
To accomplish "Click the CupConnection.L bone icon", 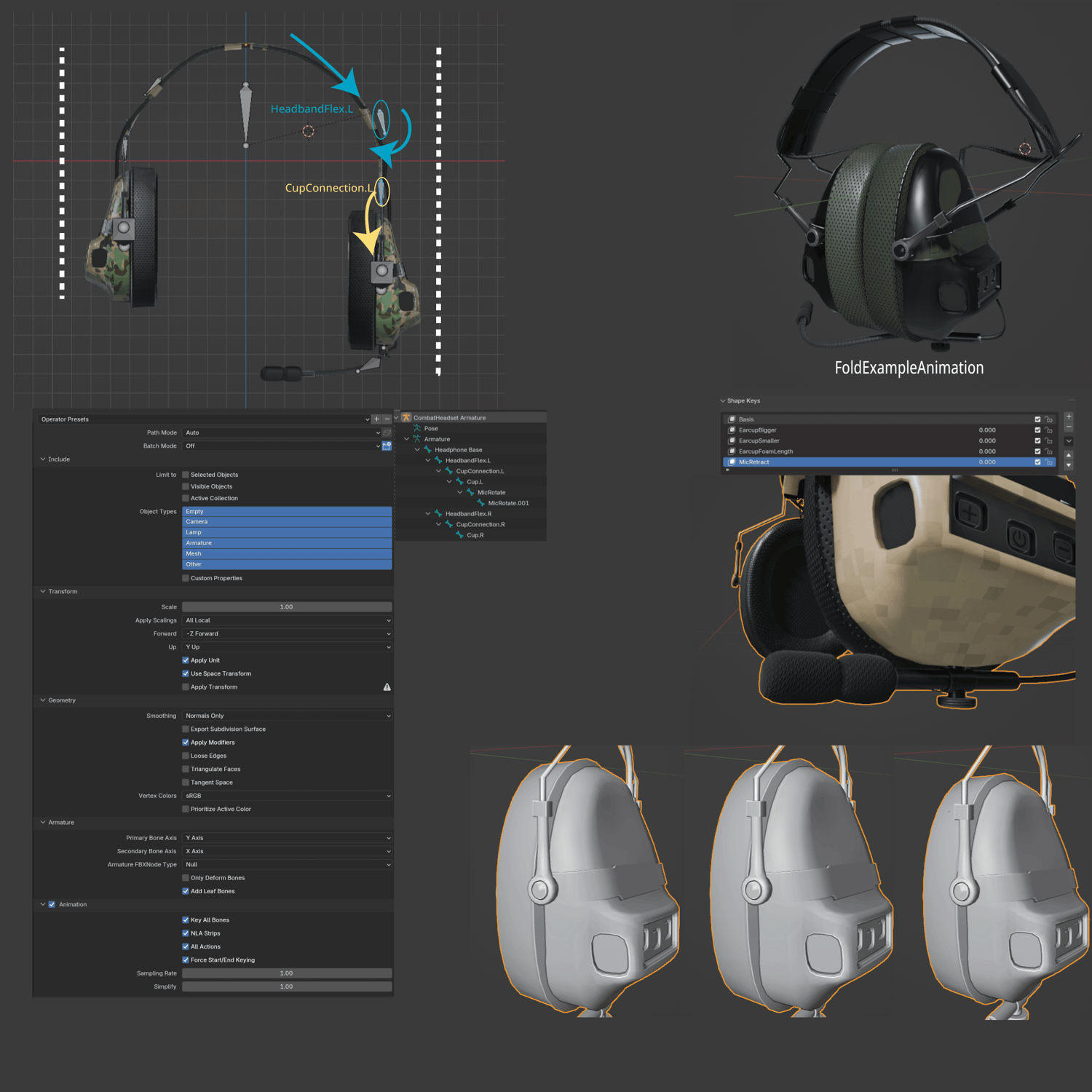I will click(x=449, y=471).
